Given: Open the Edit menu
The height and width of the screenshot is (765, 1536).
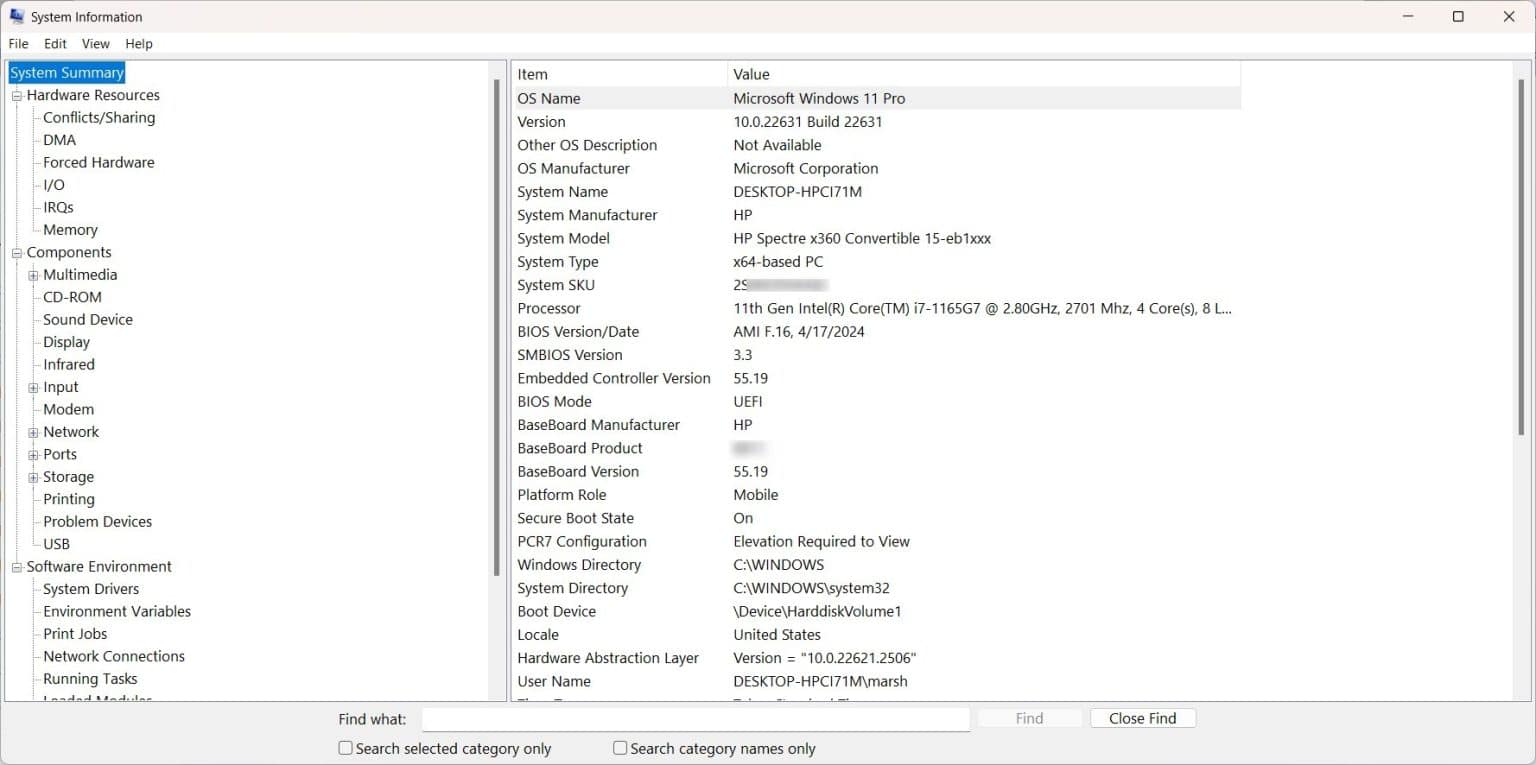Looking at the screenshot, I should coord(55,43).
